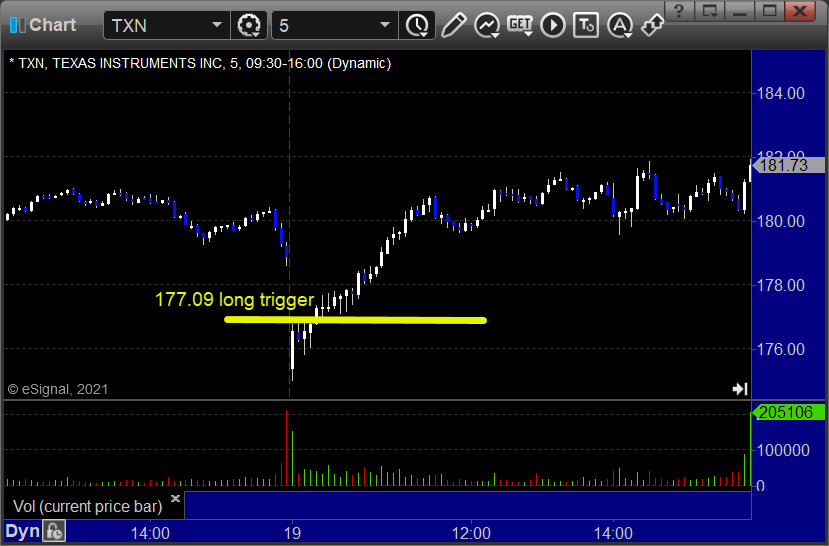Click the help question mark button
Viewport: 829px width, 546px height.
[679, 11]
